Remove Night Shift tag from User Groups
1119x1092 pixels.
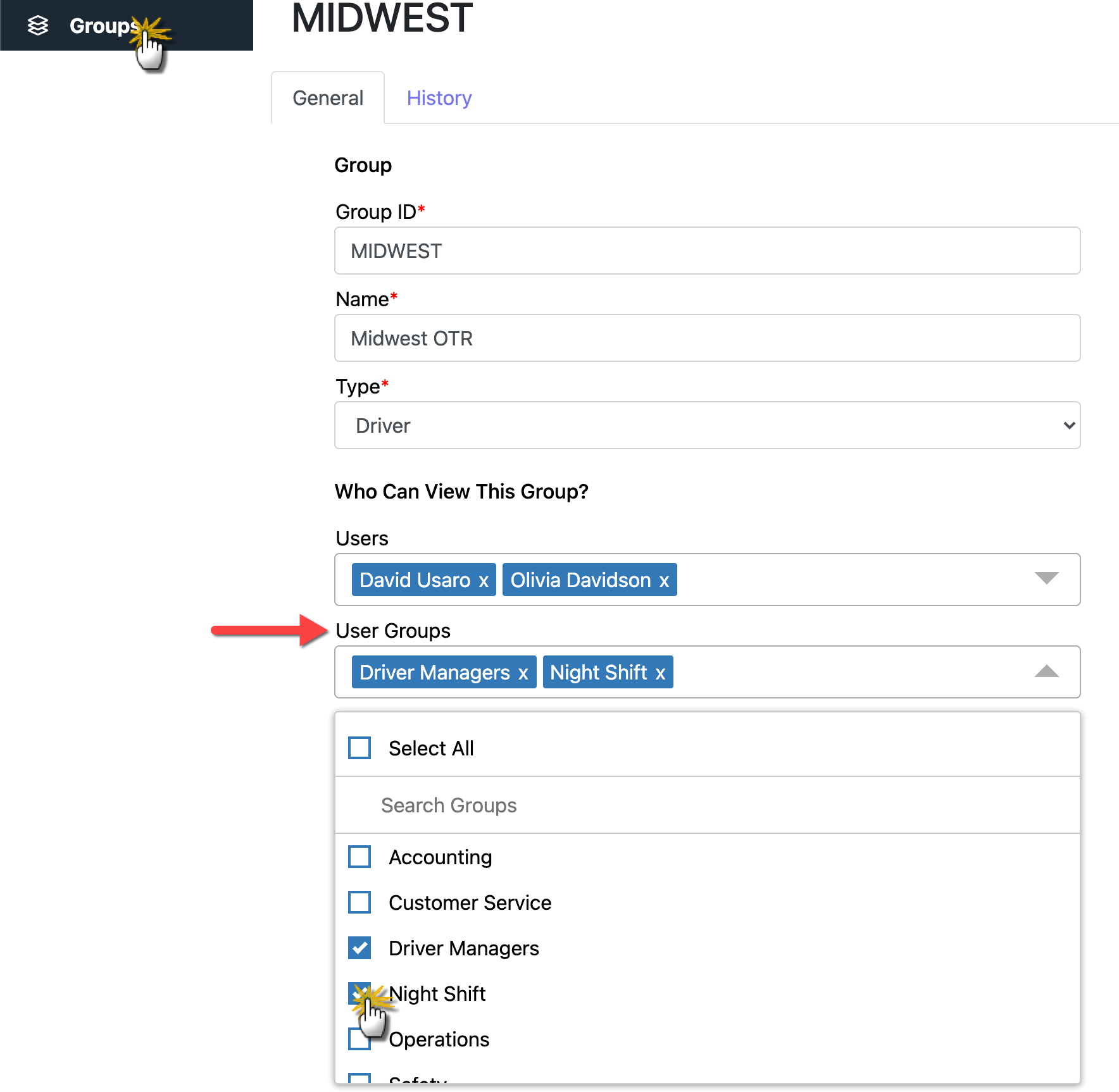point(660,673)
